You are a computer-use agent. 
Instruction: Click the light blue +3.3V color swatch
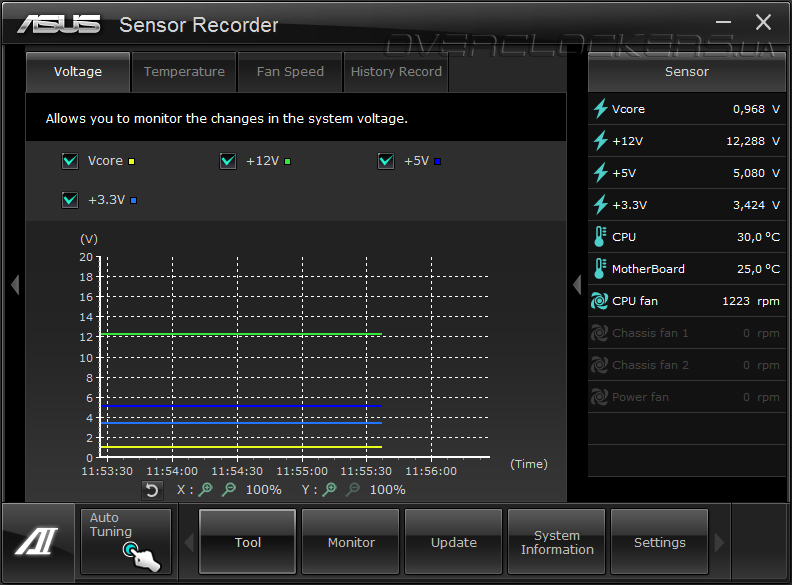[x=133, y=201]
